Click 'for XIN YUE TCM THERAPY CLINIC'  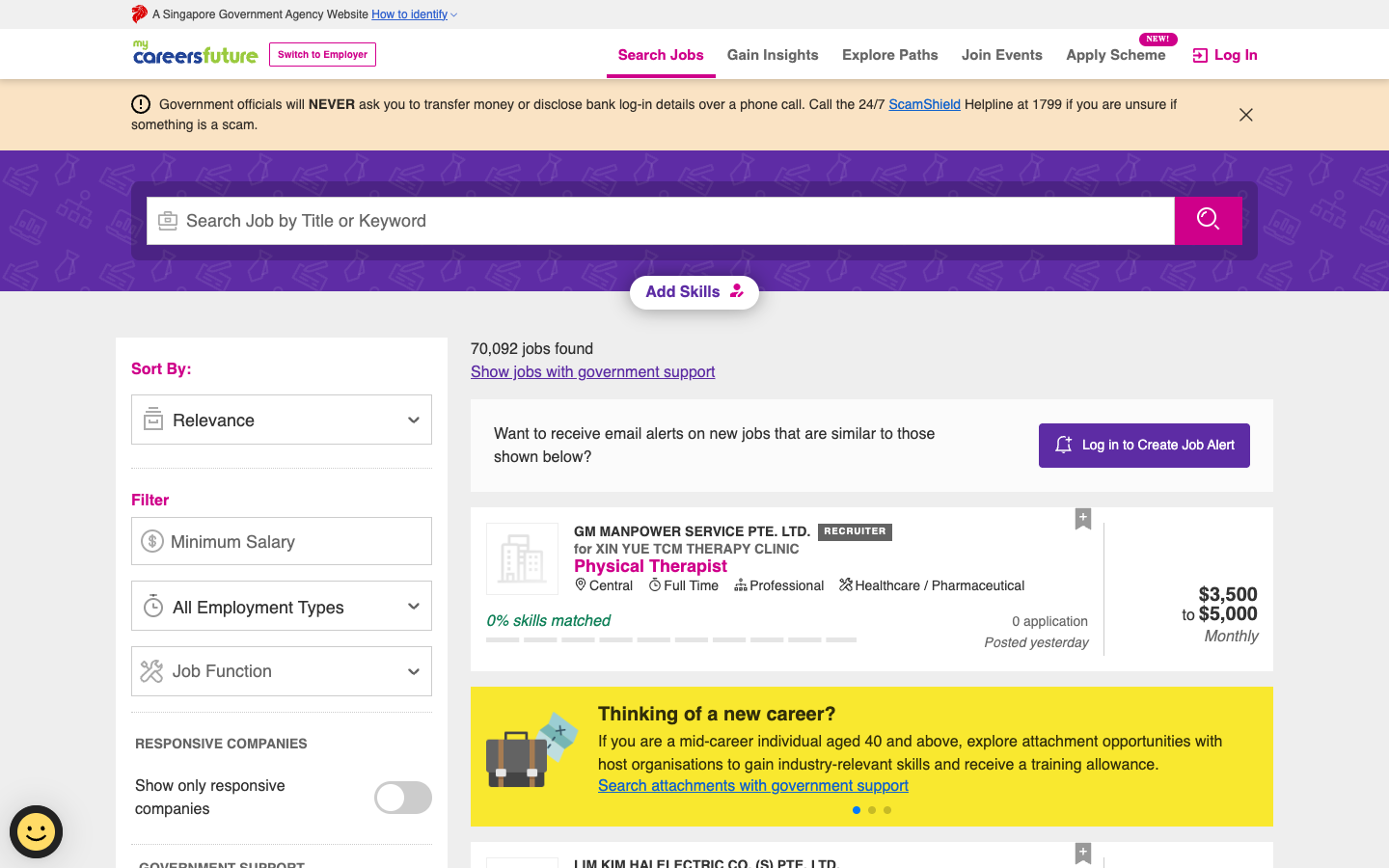pyautogui.click(x=687, y=549)
